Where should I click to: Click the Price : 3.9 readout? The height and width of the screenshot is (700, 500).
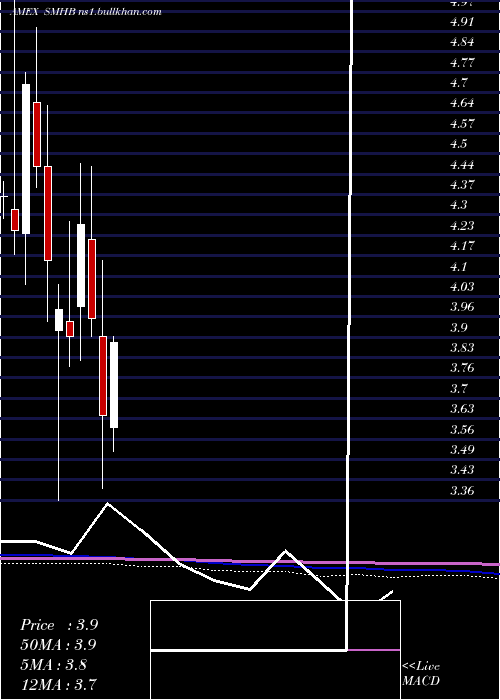click(x=59, y=625)
